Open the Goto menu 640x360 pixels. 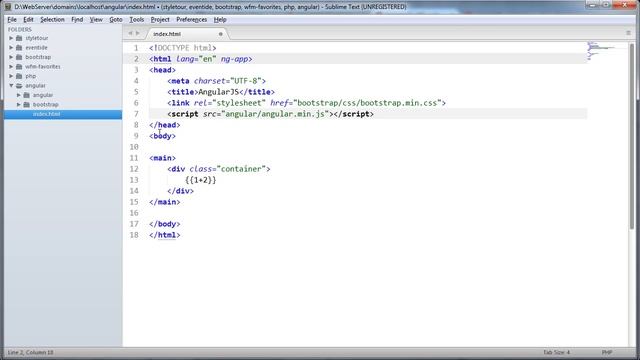click(116, 20)
